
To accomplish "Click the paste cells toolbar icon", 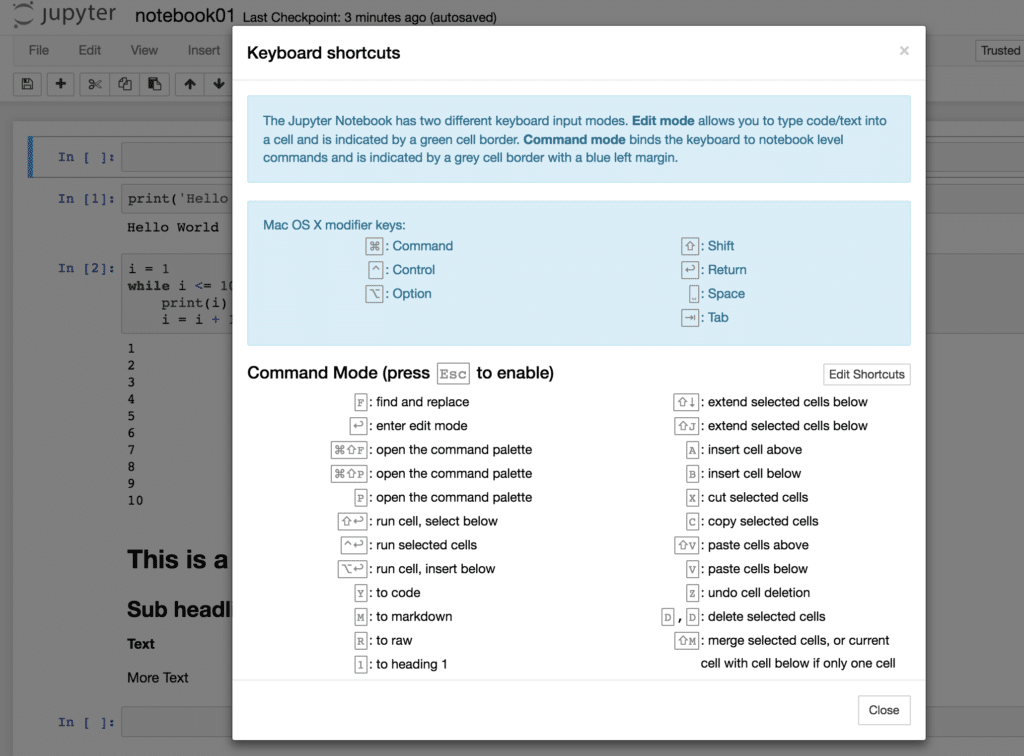I will tap(155, 84).
